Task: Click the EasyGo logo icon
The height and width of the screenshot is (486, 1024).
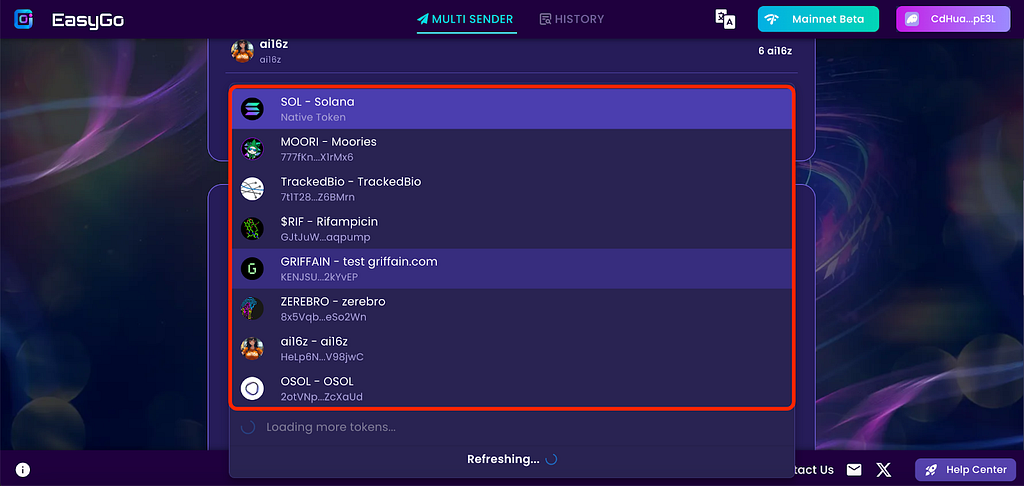Action: click(x=24, y=20)
